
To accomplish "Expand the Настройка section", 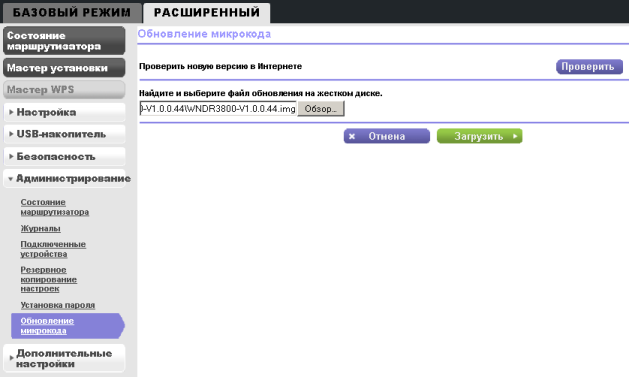I will [64, 112].
